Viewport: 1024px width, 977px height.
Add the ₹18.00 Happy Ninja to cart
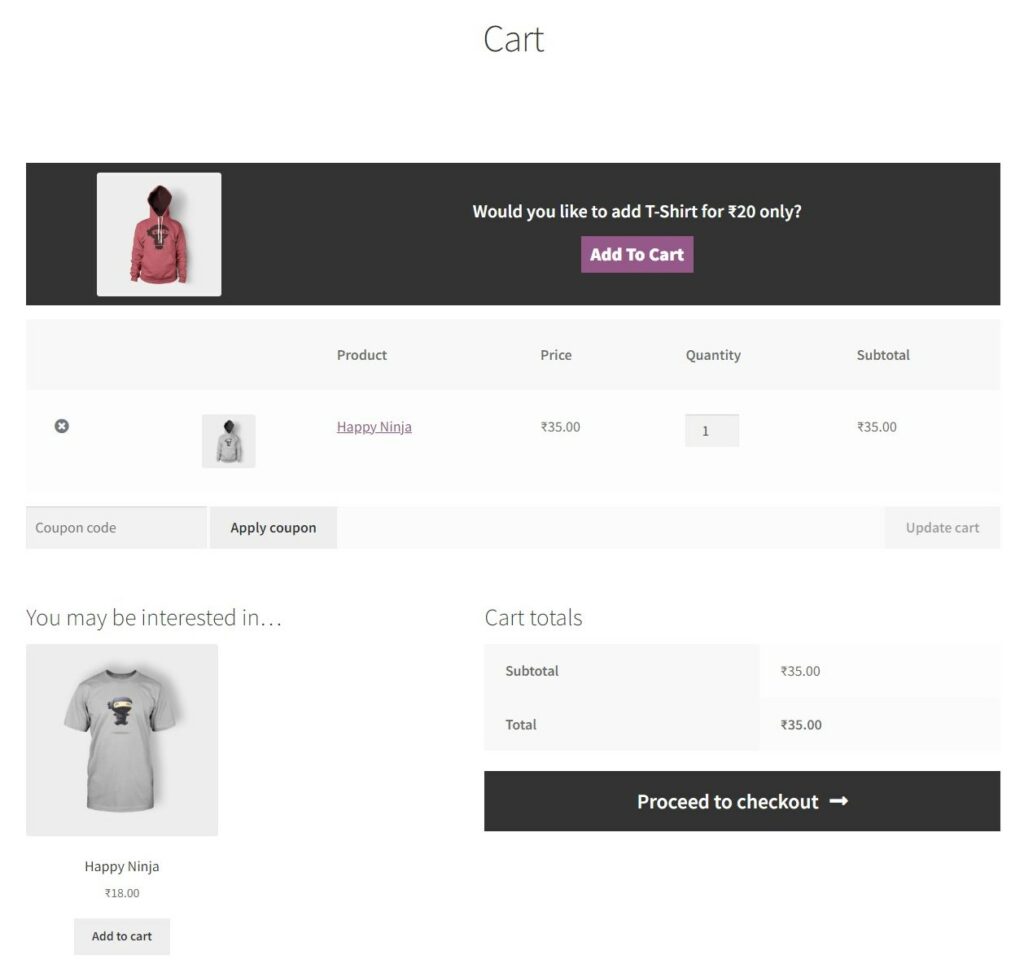click(122, 936)
